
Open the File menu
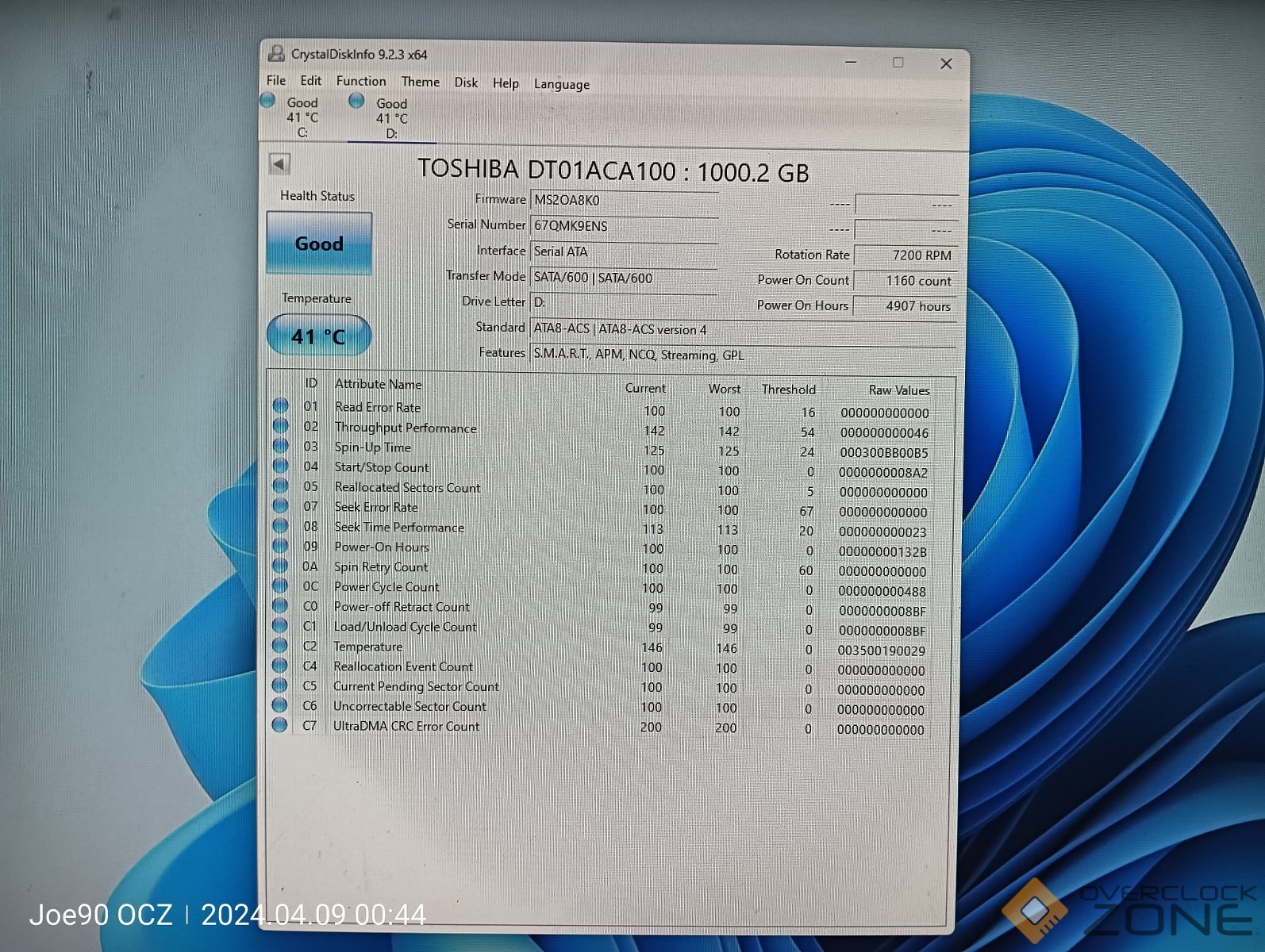click(x=276, y=80)
